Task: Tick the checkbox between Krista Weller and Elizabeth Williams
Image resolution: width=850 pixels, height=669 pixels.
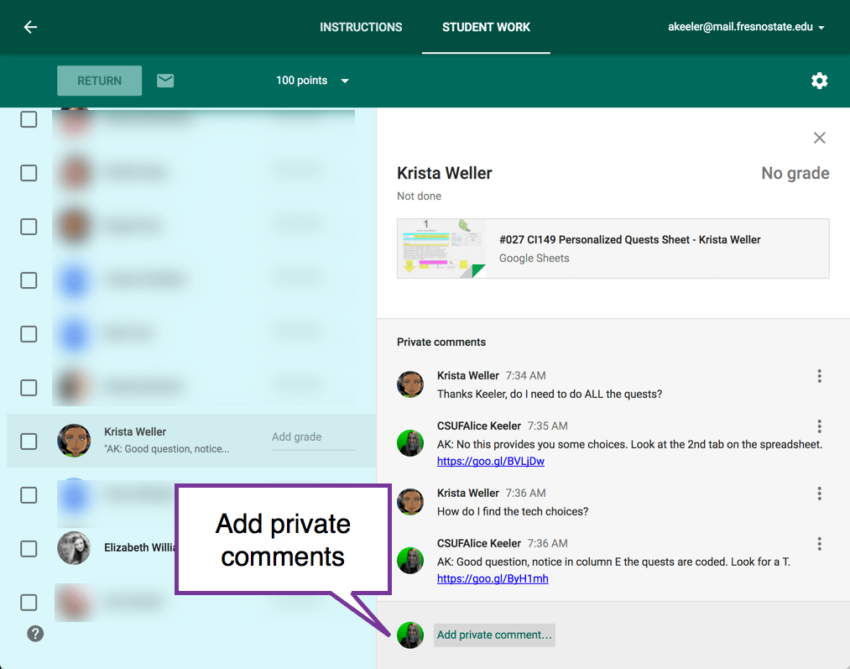Action: pyautogui.click(x=29, y=495)
